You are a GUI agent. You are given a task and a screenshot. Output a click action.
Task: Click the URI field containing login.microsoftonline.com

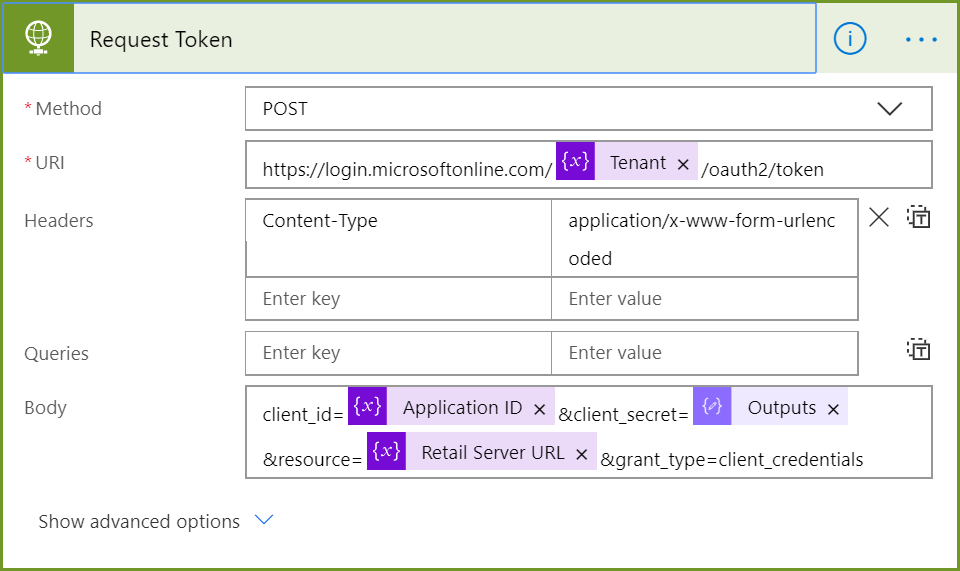click(x=588, y=165)
